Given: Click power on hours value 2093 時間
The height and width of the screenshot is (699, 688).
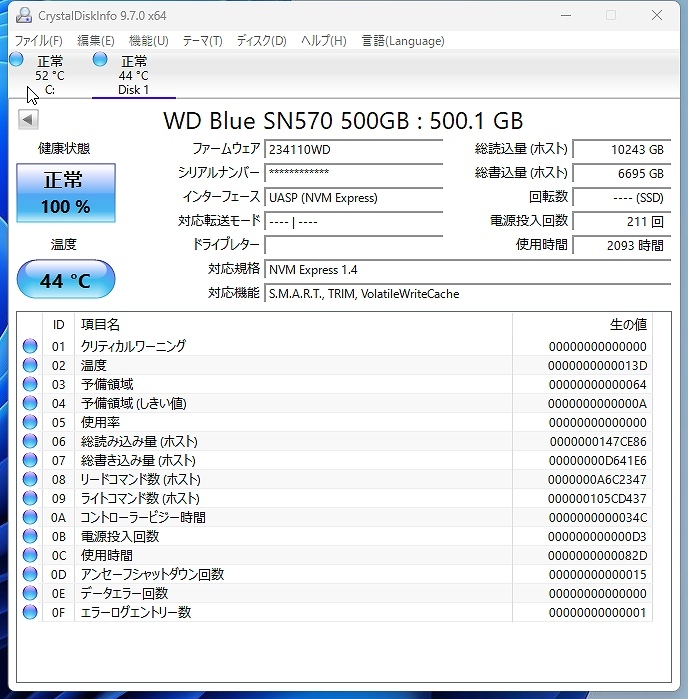Looking at the screenshot, I should [x=622, y=245].
